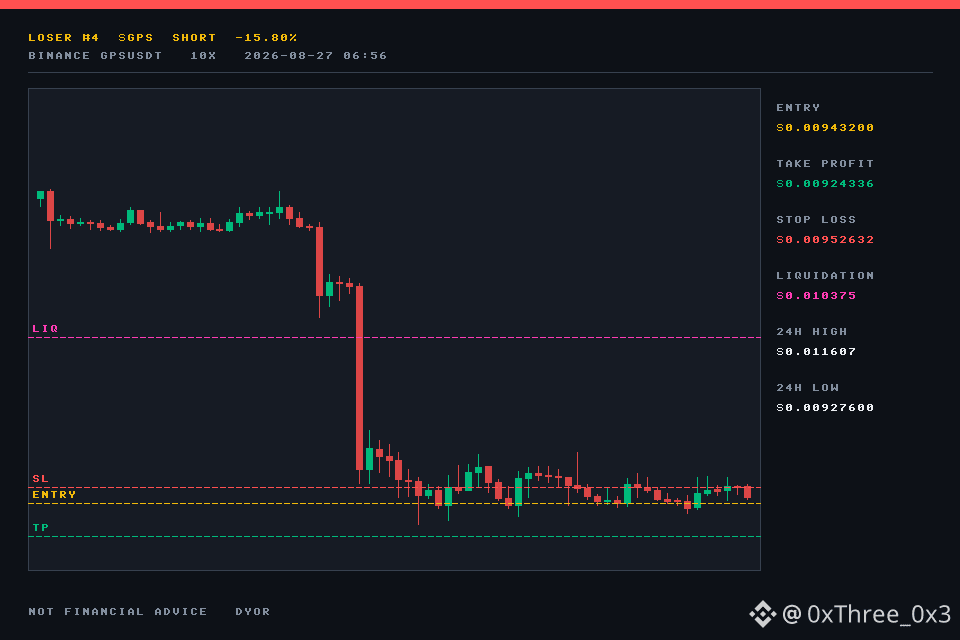Click the $GPS ticker label
Screen dimensions: 960x640
click(x=136, y=37)
